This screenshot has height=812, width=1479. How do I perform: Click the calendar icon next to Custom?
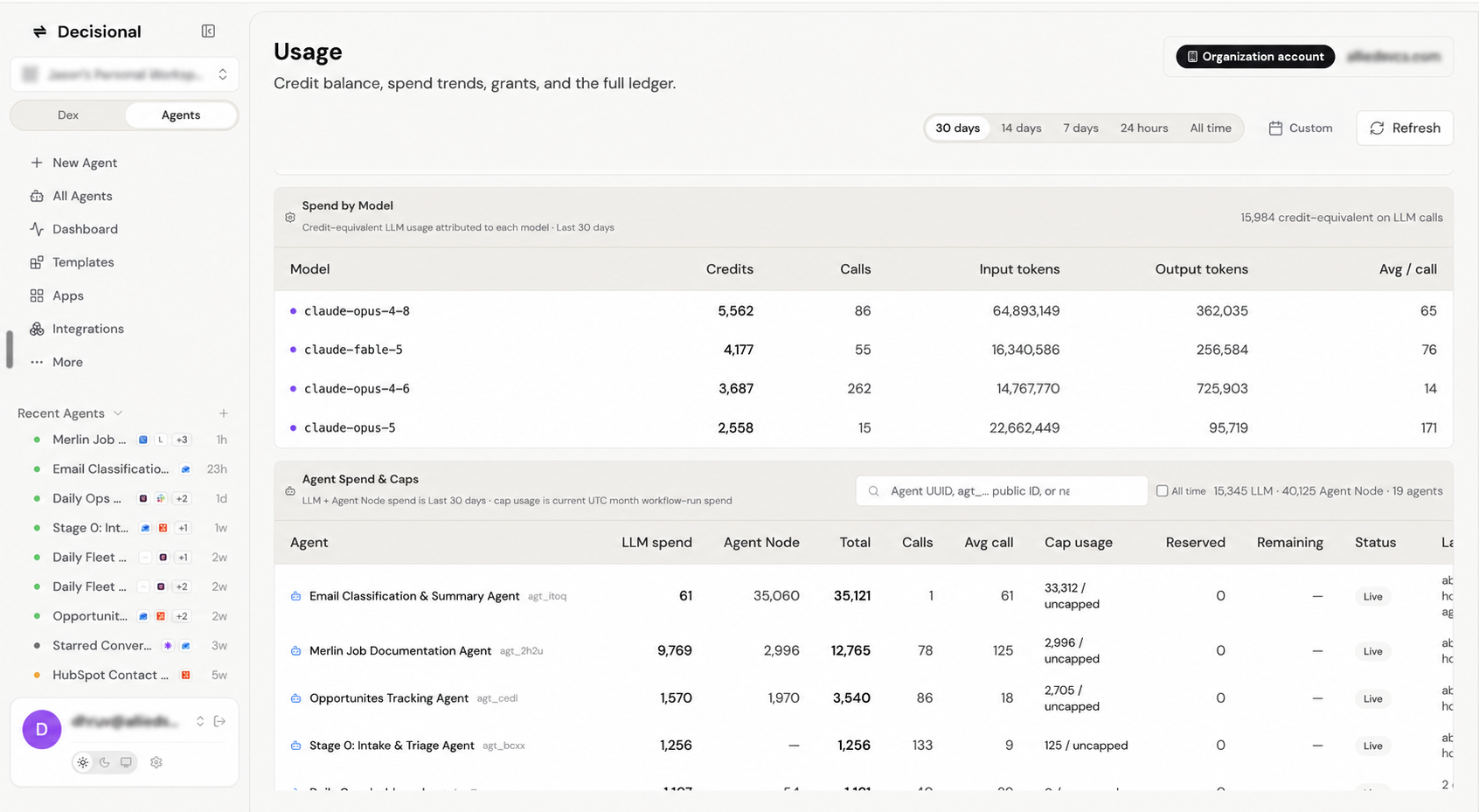[x=1275, y=128]
